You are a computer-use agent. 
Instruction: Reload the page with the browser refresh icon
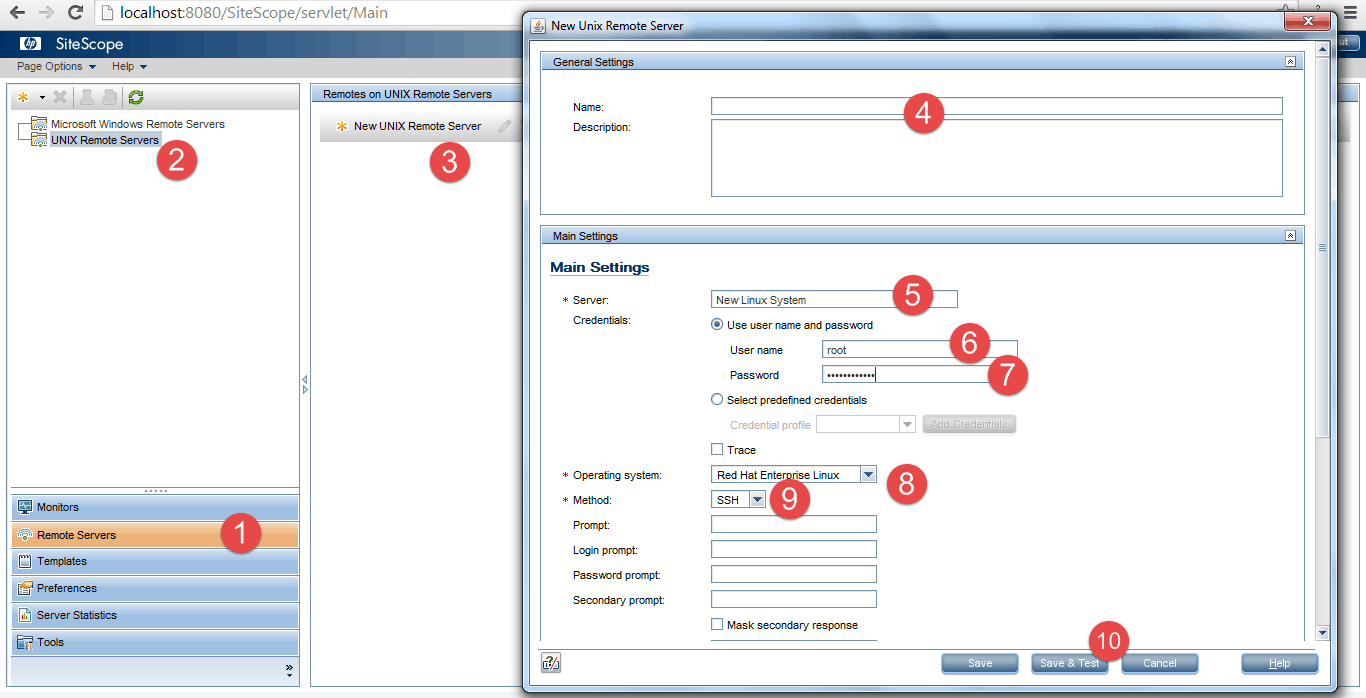click(x=75, y=13)
